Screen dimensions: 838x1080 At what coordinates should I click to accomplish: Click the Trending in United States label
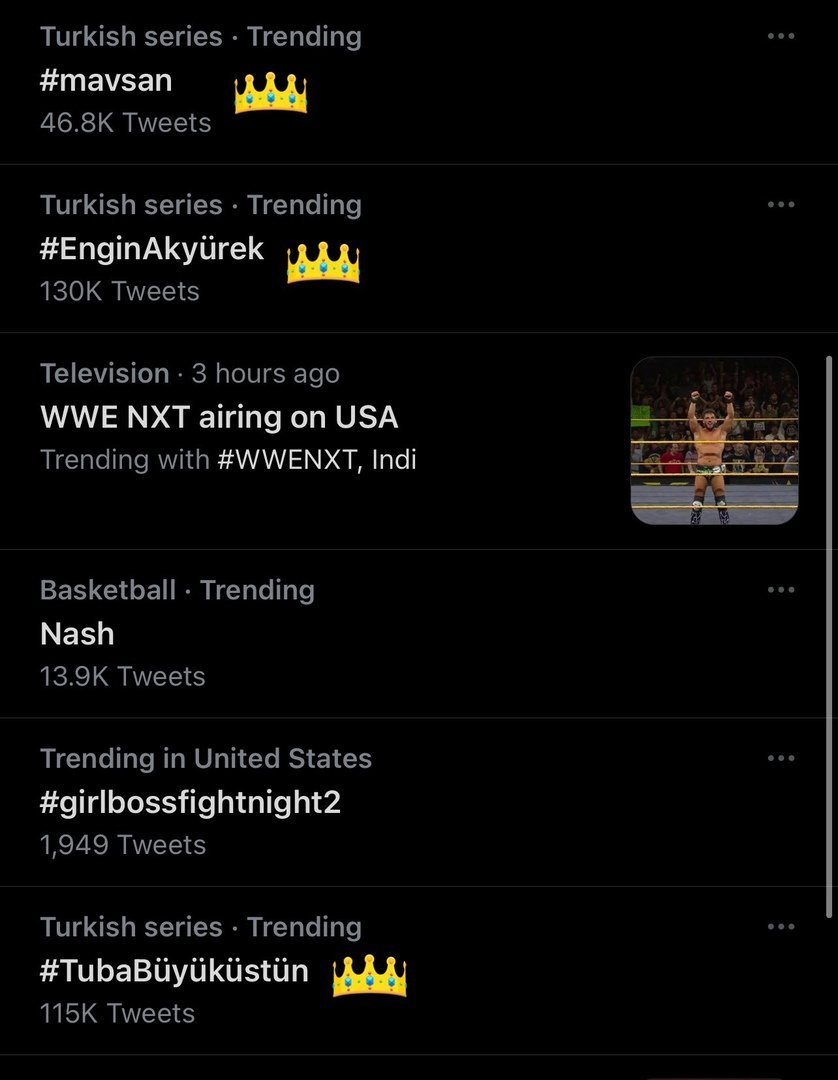205,759
